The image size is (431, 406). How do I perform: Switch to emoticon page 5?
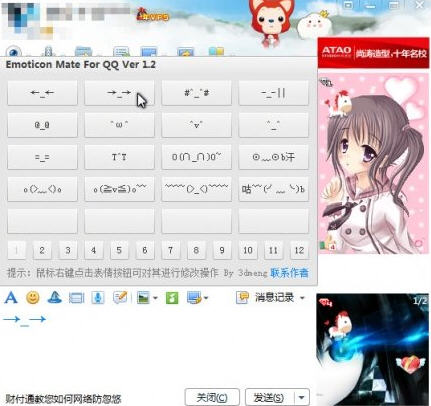[x=119, y=250]
